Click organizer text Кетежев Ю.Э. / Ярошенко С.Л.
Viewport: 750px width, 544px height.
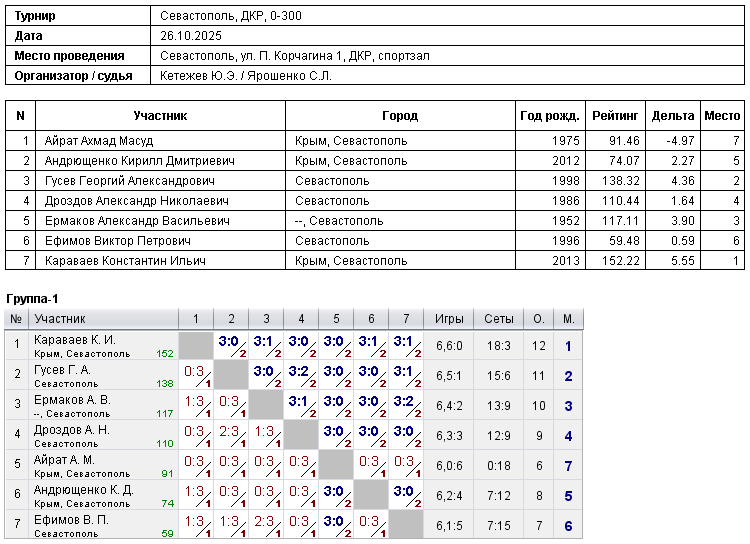245,75
